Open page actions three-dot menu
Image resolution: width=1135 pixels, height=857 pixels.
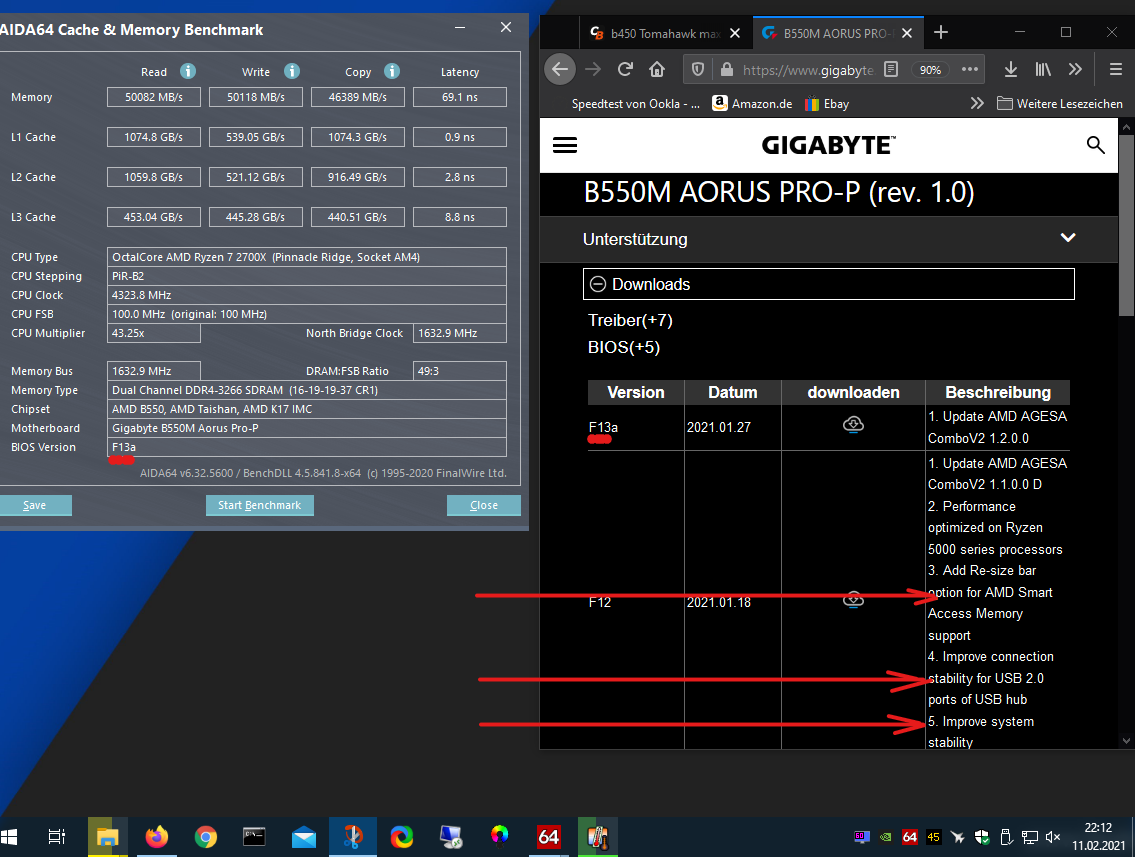click(x=970, y=69)
